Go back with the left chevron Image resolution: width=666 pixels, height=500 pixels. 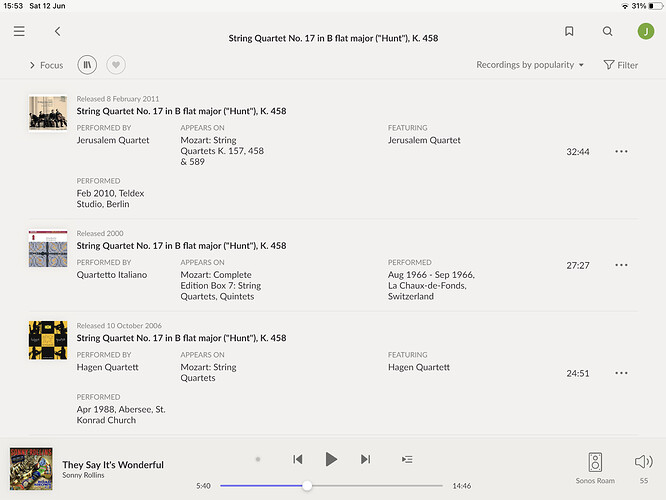tap(57, 31)
